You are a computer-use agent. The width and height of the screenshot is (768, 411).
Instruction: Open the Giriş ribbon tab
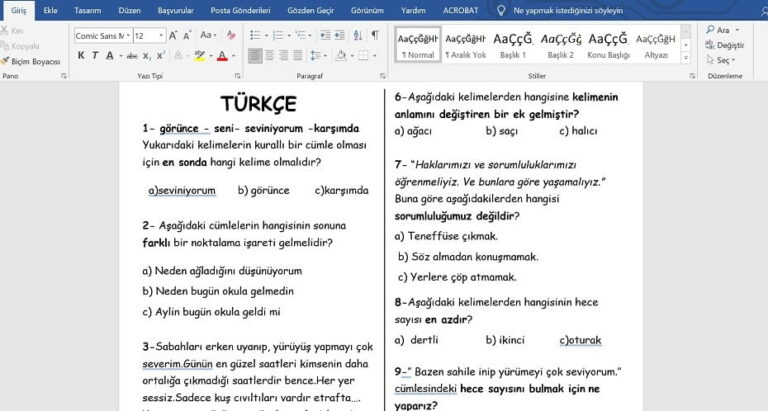pyautogui.click(x=19, y=10)
